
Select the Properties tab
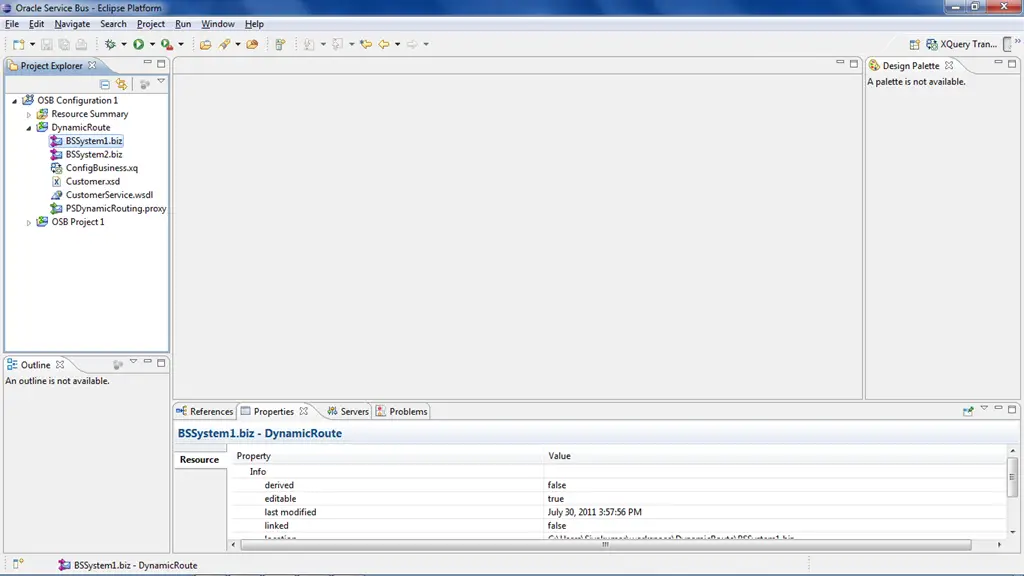[273, 411]
